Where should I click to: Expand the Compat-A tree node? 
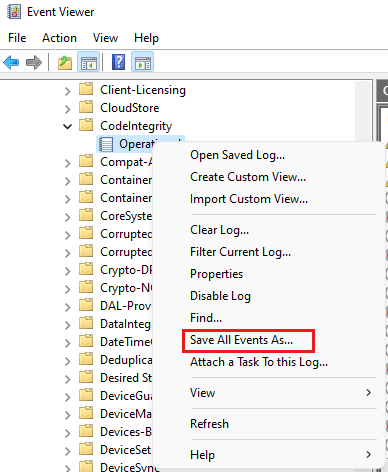click(68, 163)
